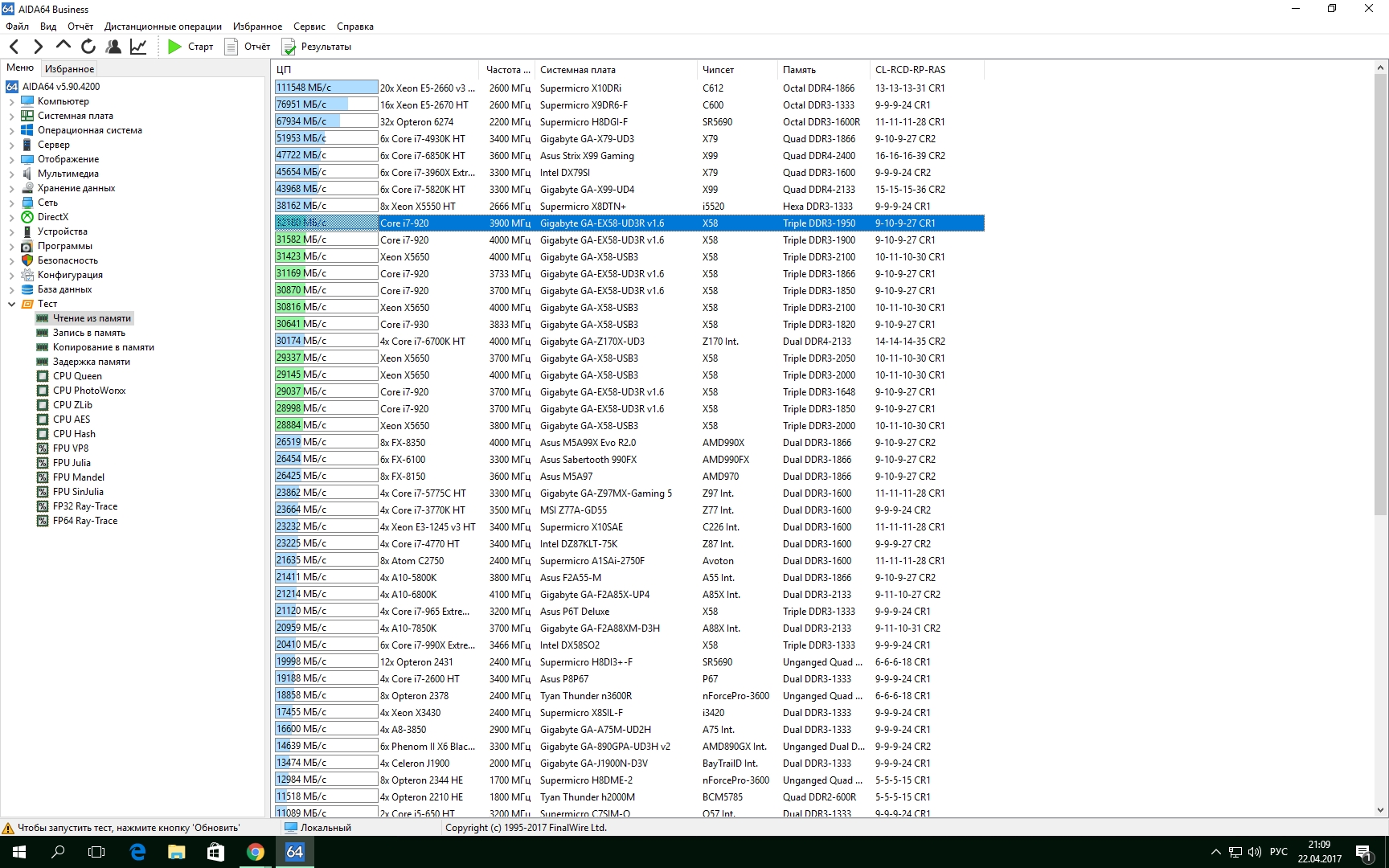Select the Computer icon in the tree
Image resolution: width=1389 pixels, height=868 pixels.
click(27, 101)
